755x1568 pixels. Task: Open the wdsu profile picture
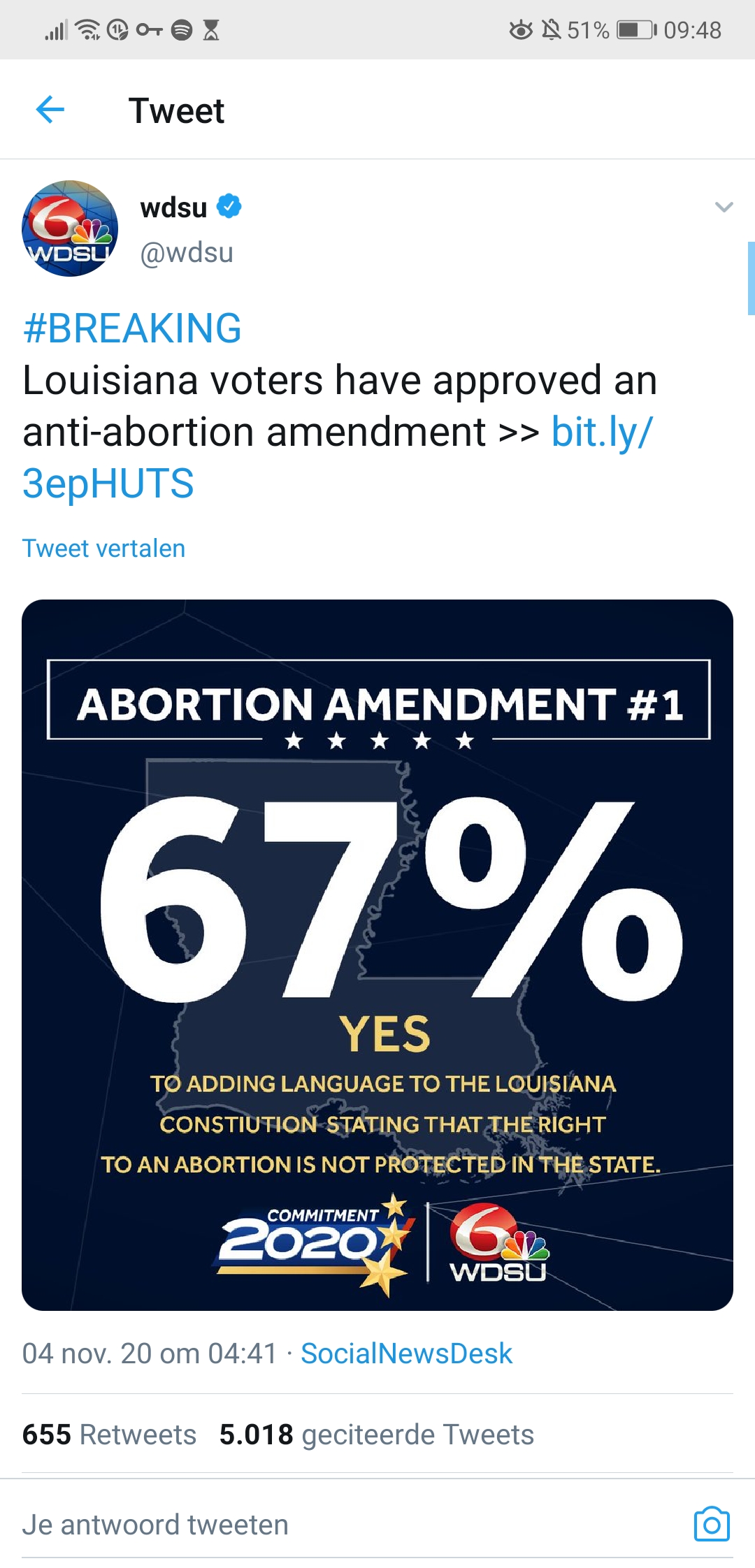point(70,228)
